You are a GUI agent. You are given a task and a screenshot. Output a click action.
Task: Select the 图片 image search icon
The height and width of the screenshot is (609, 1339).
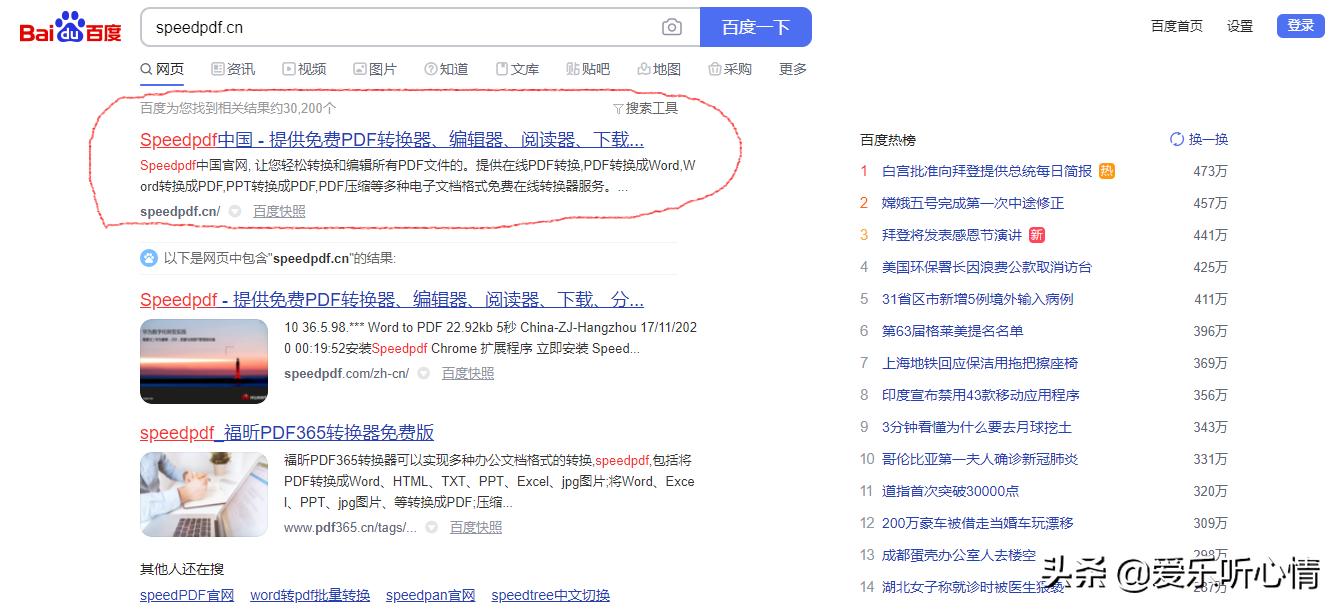click(360, 69)
